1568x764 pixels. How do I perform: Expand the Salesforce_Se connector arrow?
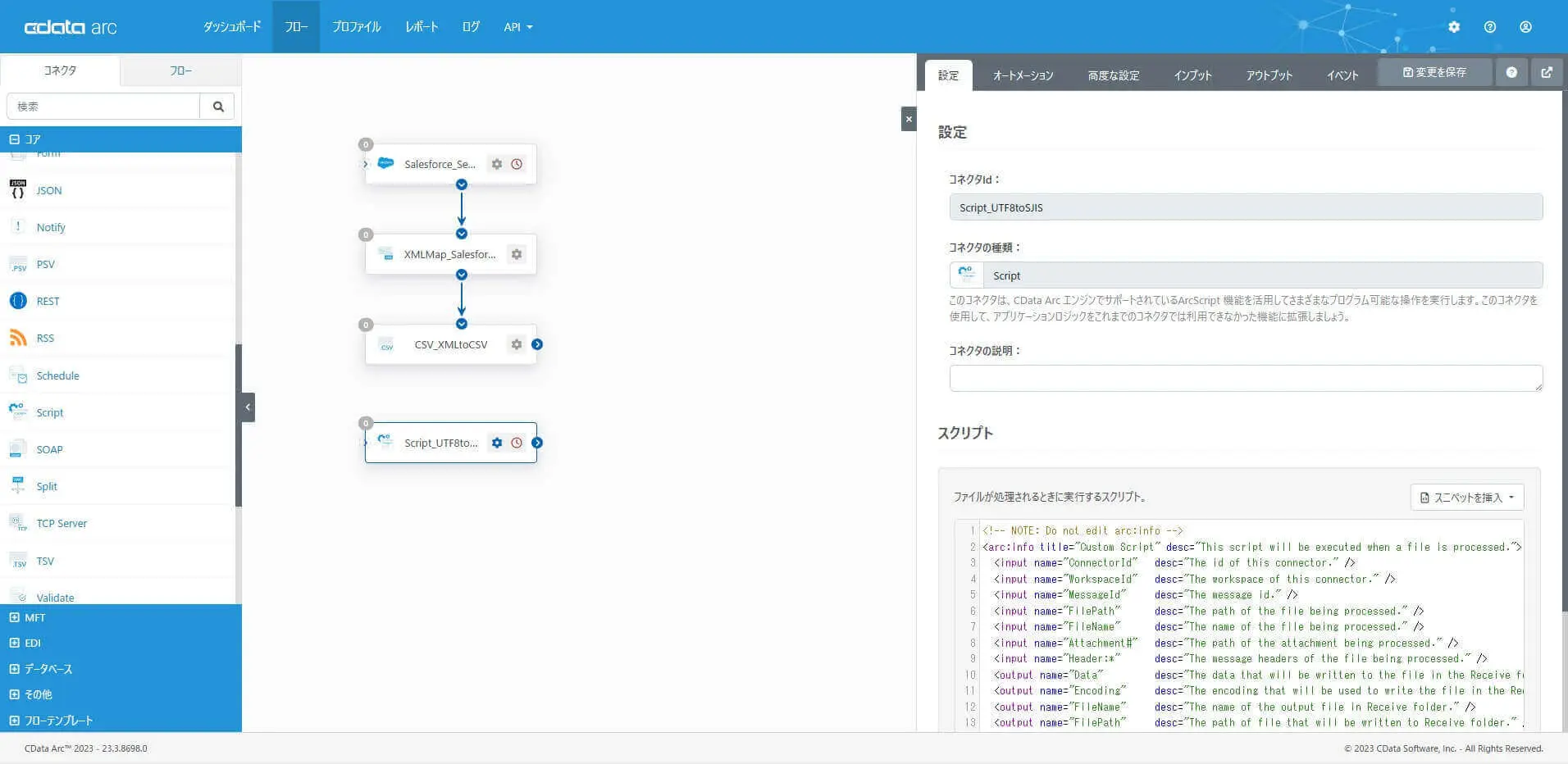point(366,164)
